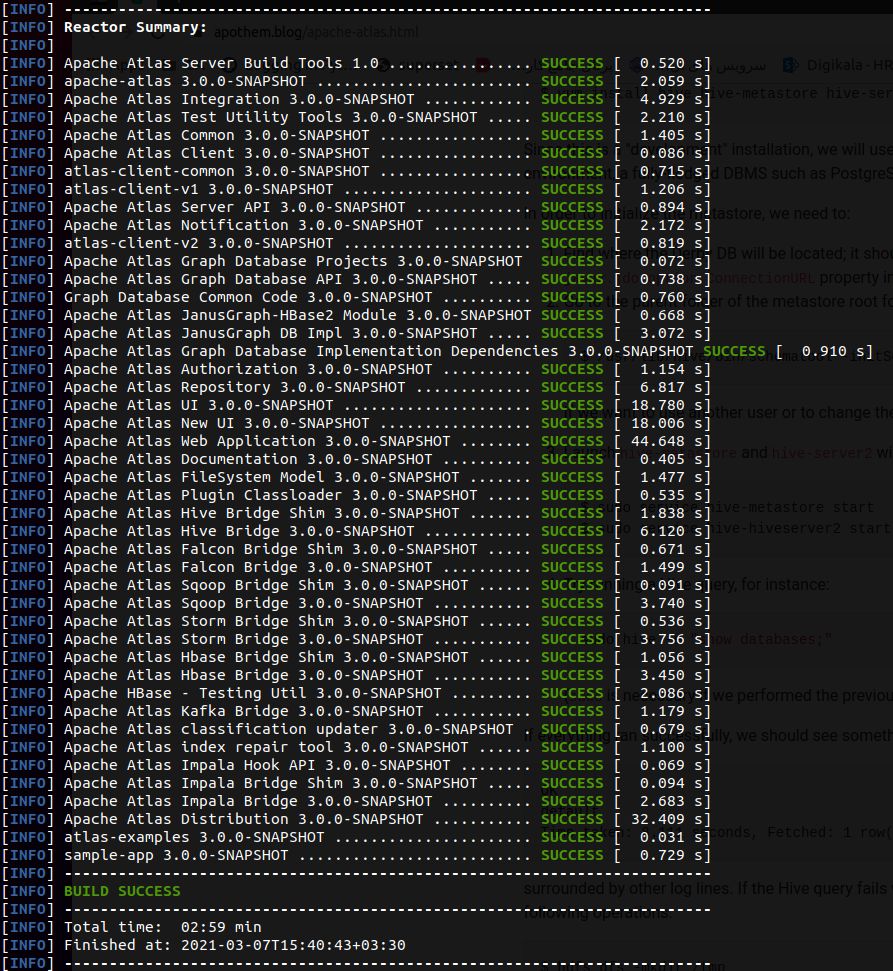Click "Apache Atlas Repository 3.0.0-SNAPSHOT" text
Image resolution: width=893 pixels, height=971 pixels.
click(234, 386)
